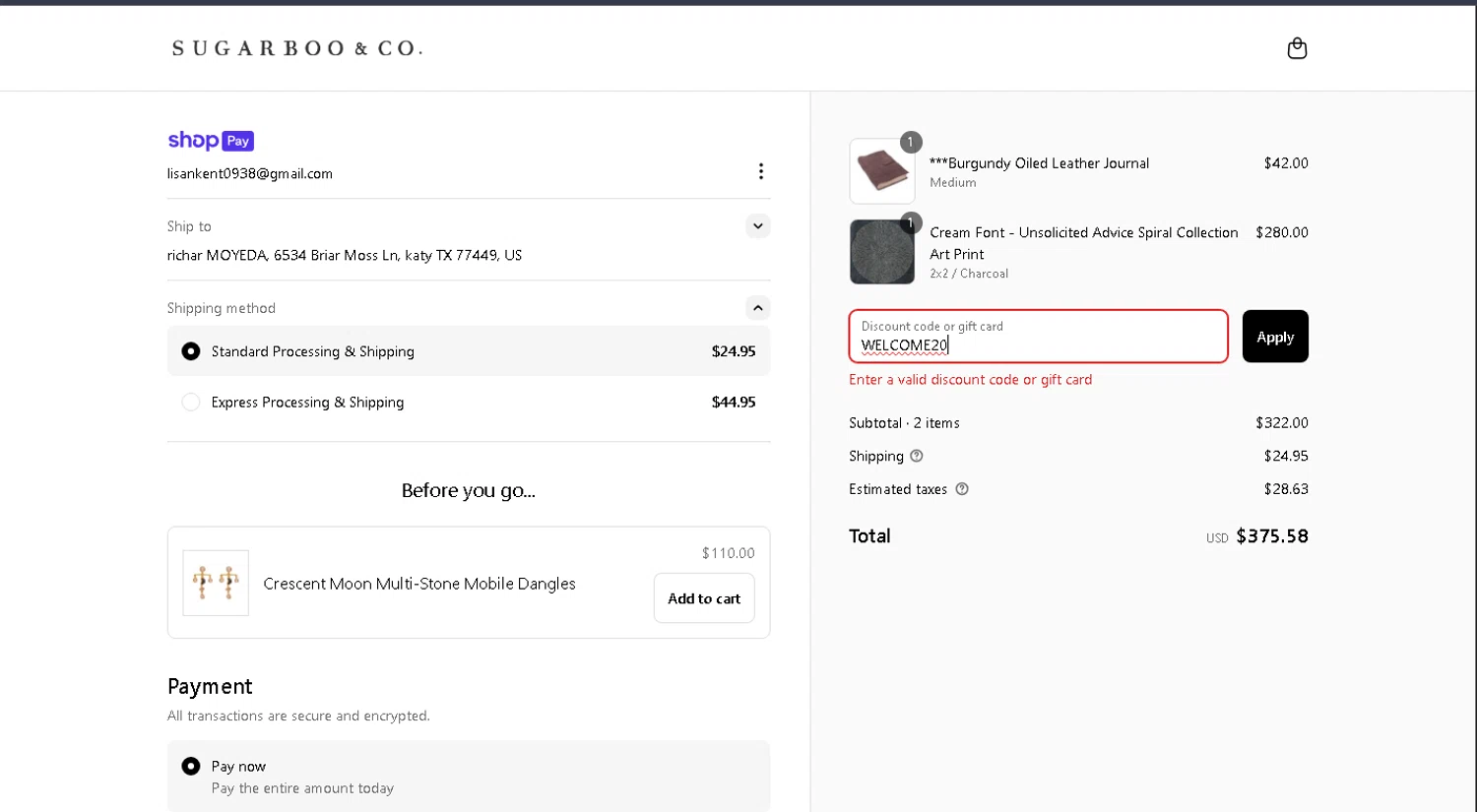Add Crescent Moon Dangles to cart

704,598
